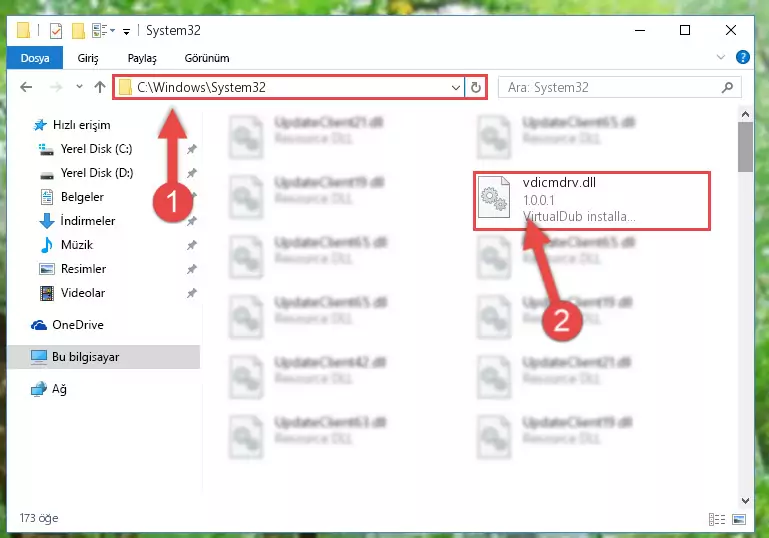Open the Customize Quick Access Toolbar dropdown
The width and height of the screenshot is (769, 538).
[127, 32]
